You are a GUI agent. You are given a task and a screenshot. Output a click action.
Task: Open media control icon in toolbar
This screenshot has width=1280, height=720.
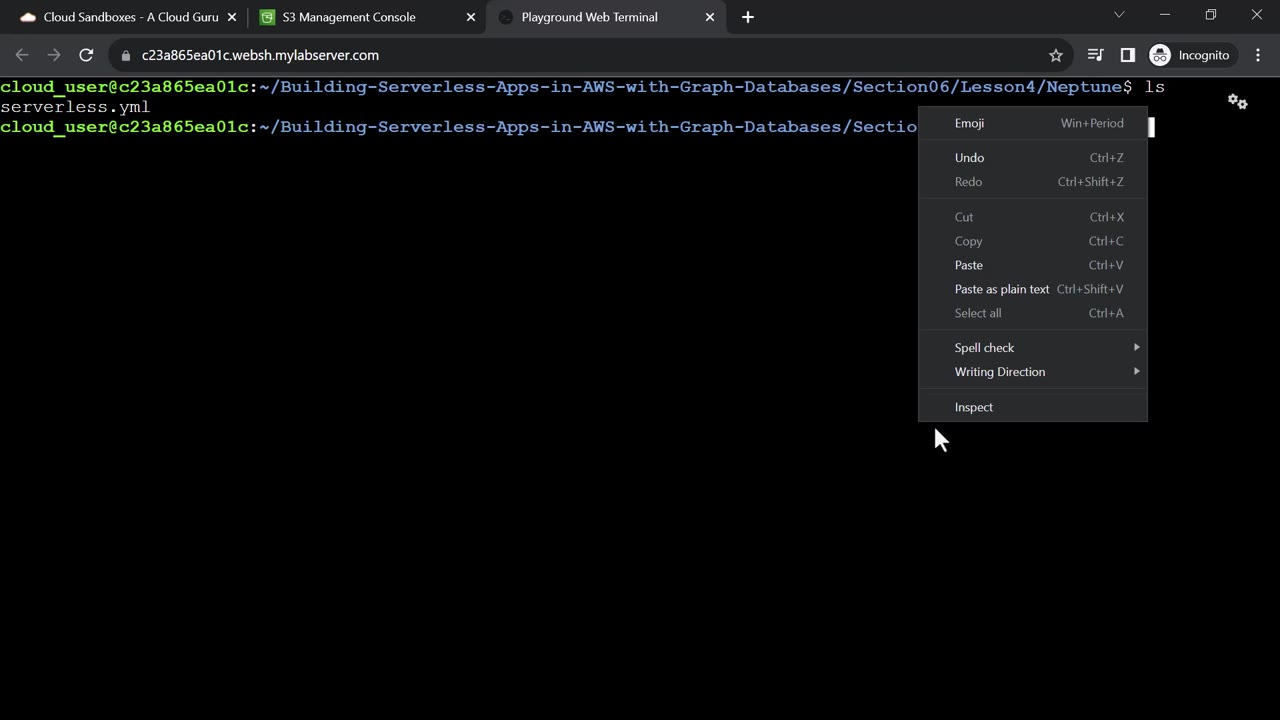point(1095,55)
